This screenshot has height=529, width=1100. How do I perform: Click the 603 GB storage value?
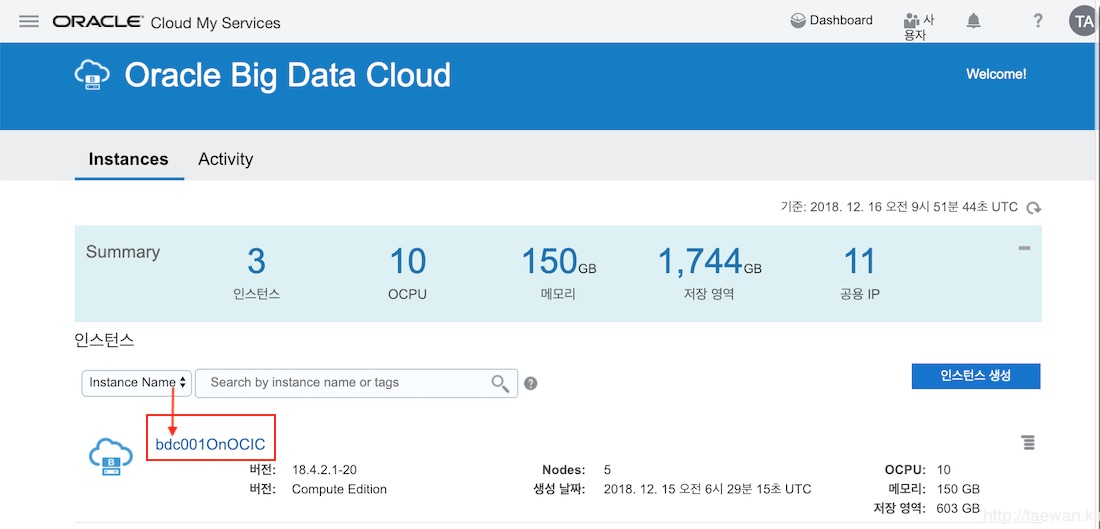(958, 509)
